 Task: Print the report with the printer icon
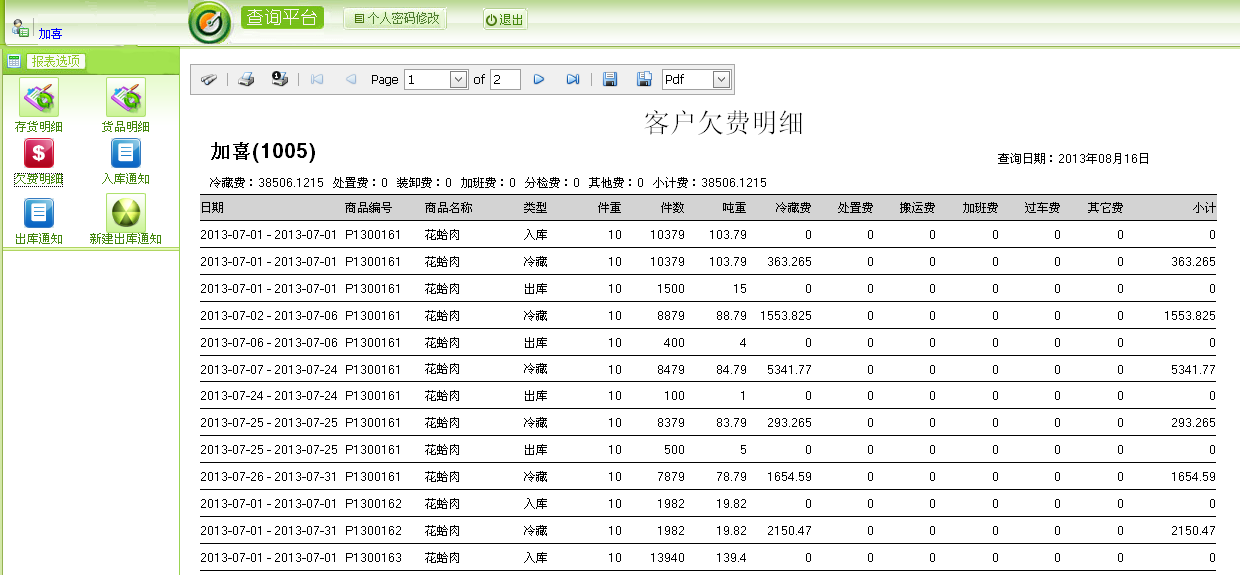246,79
